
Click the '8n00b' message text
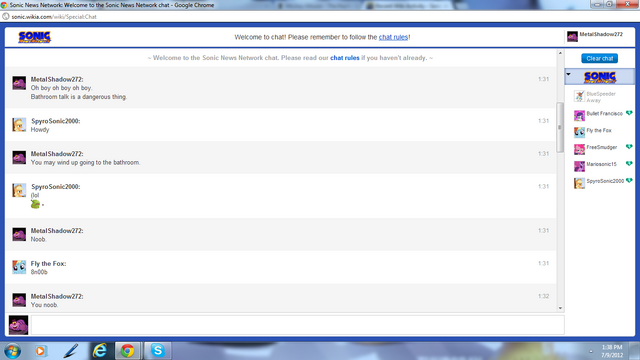click(x=39, y=272)
